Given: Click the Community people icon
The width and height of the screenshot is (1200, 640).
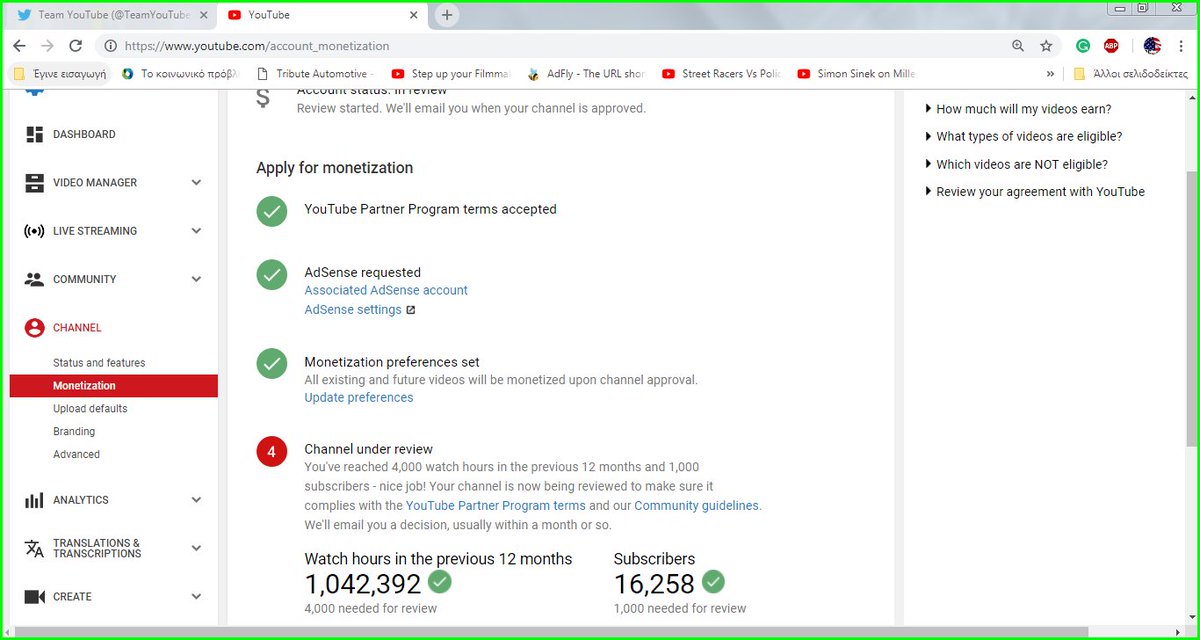Looking at the screenshot, I should click(x=35, y=280).
